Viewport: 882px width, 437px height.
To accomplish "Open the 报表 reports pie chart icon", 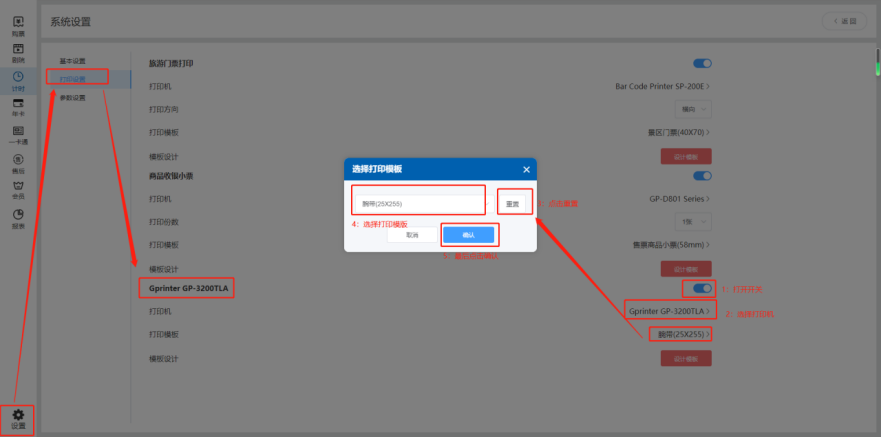I will tap(18, 217).
